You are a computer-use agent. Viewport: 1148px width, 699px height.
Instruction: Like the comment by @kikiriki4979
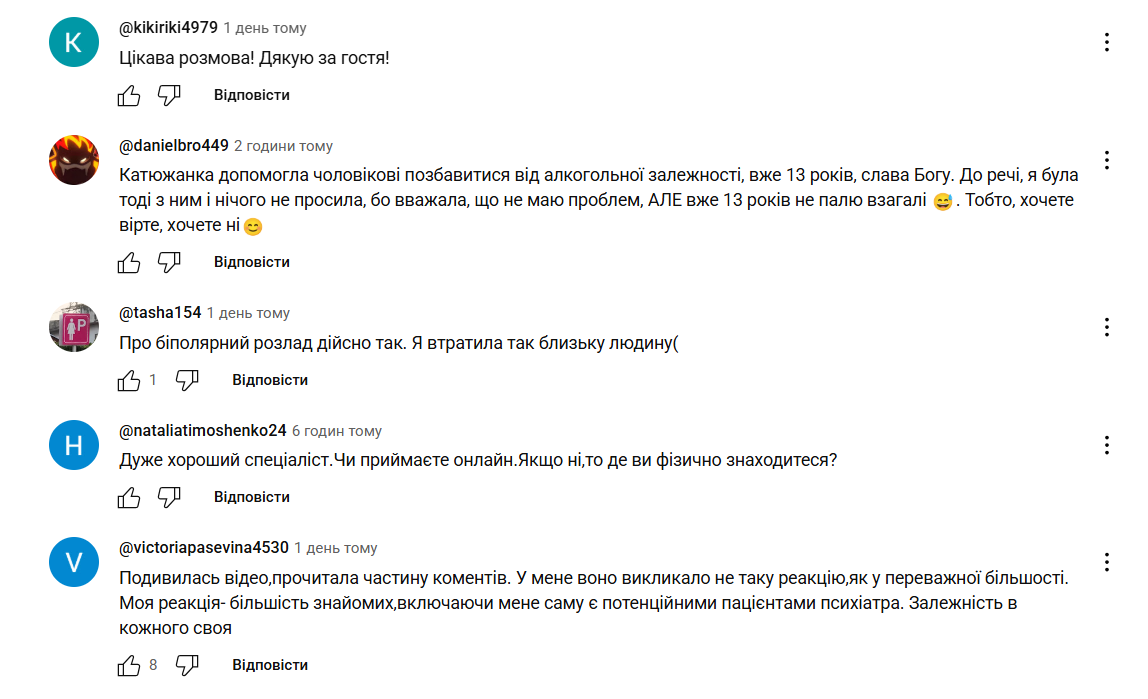[x=129, y=95]
